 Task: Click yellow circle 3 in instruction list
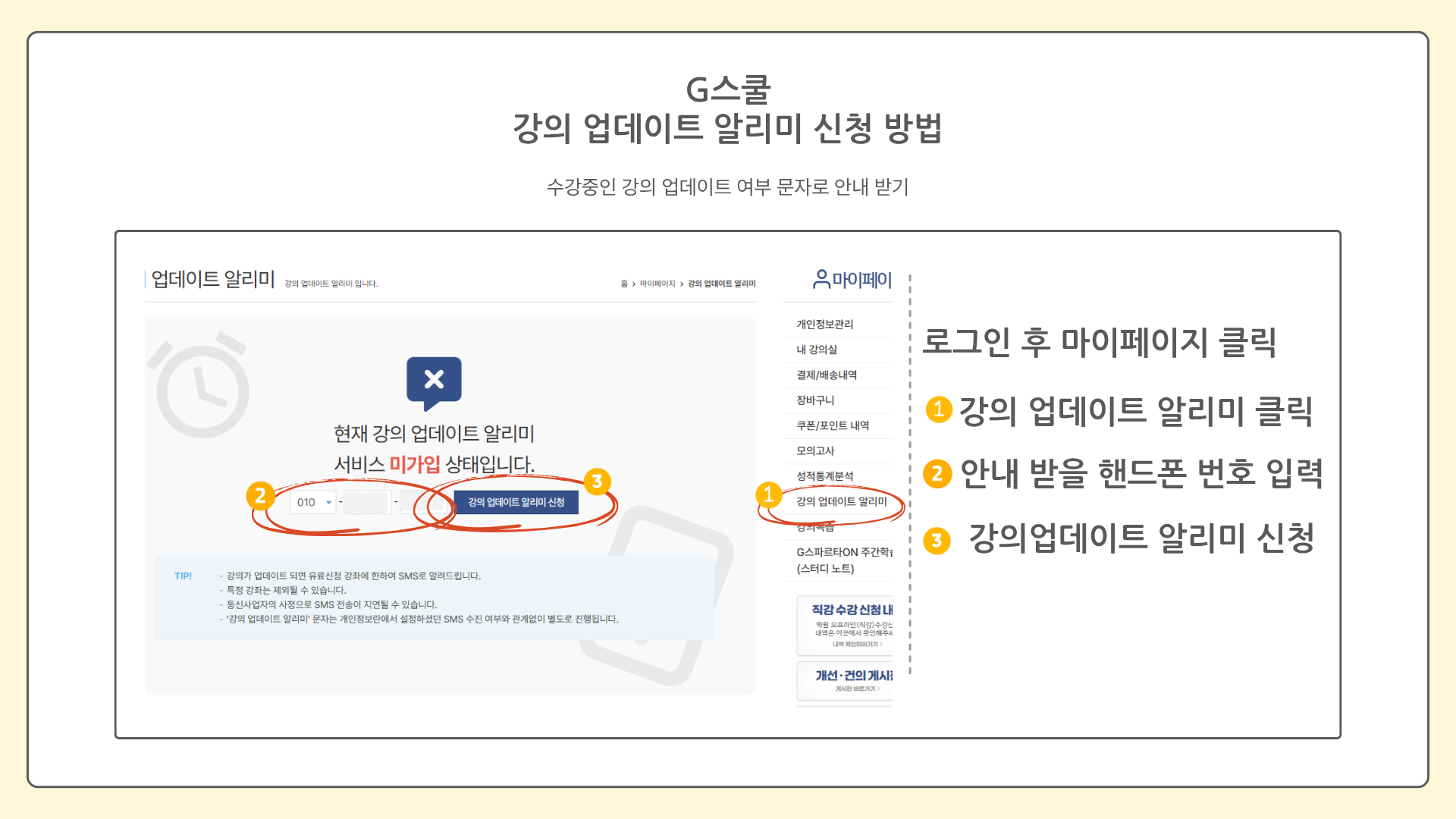coord(937,541)
